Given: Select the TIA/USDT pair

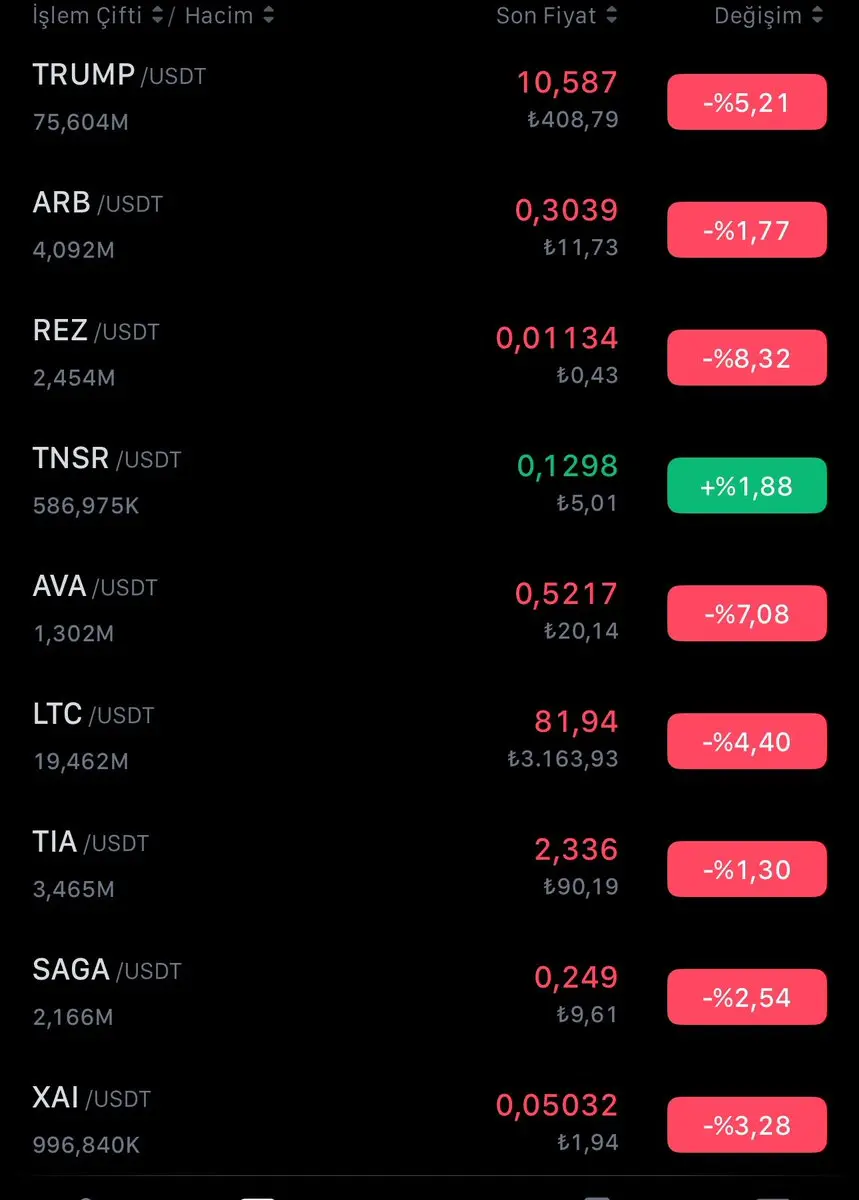Looking at the screenshot, I should pos(429,868).
